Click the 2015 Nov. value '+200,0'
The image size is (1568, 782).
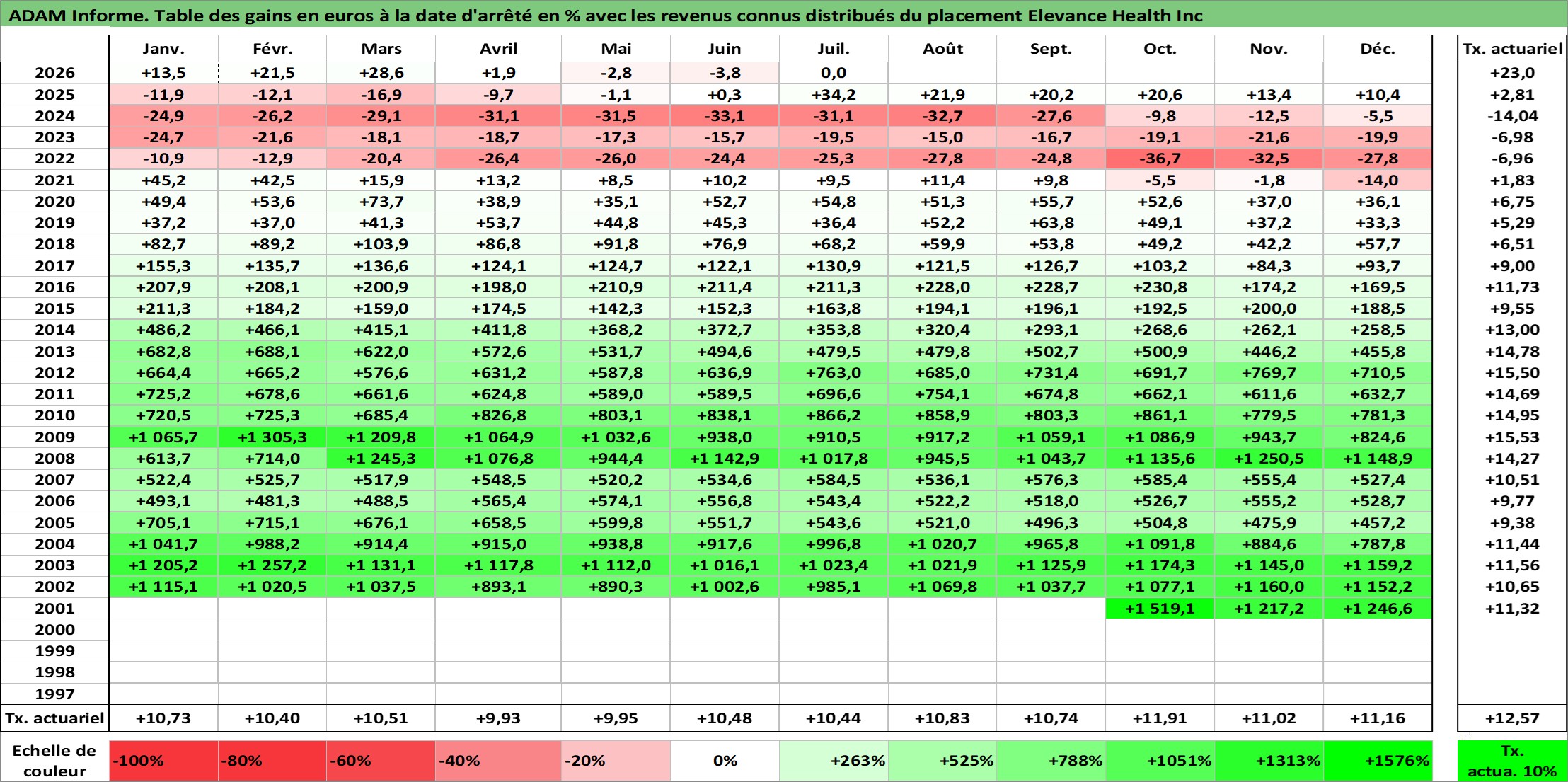(1269, 309)
